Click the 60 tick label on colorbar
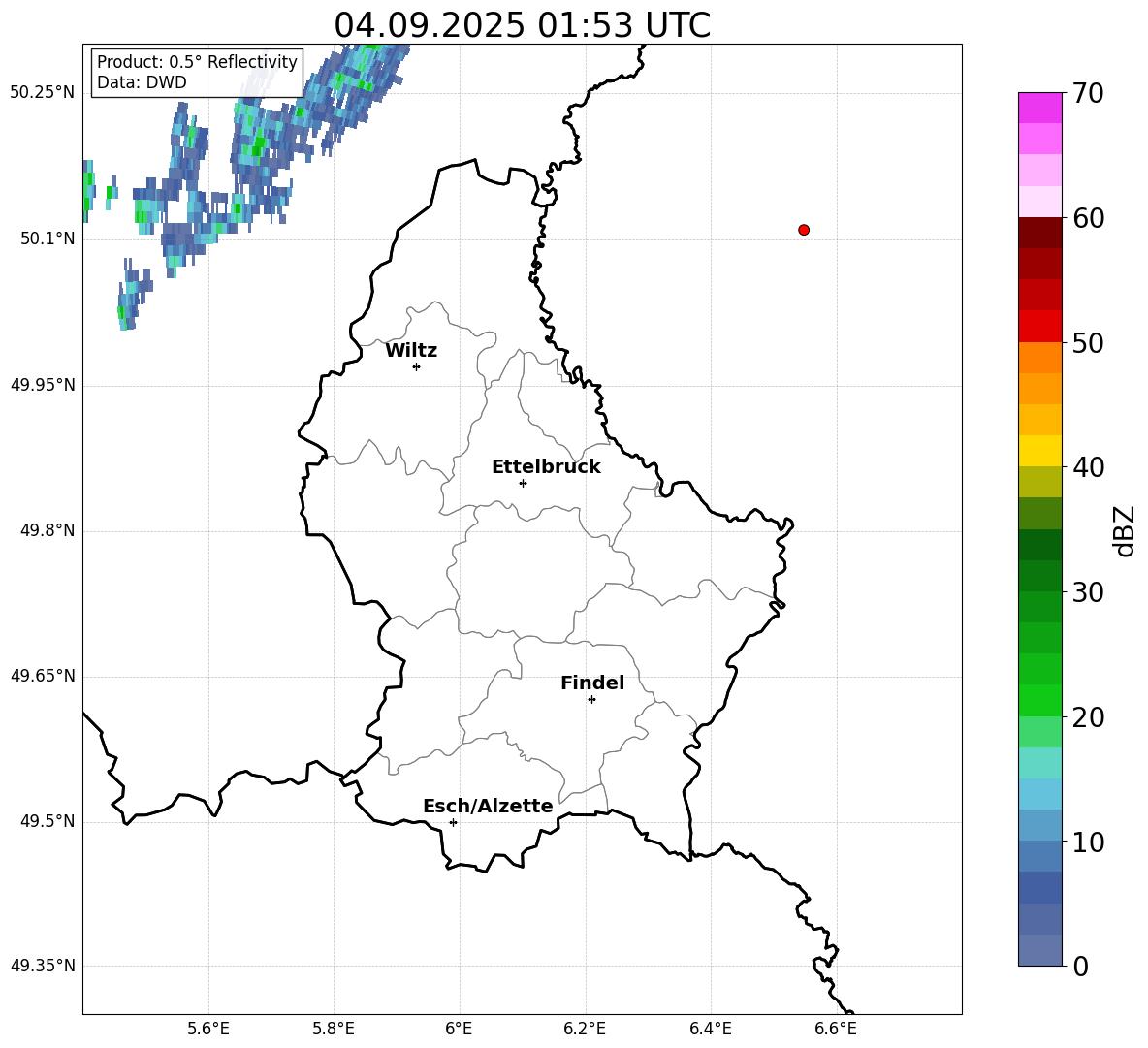1148x1048 pixels. 1089,217
